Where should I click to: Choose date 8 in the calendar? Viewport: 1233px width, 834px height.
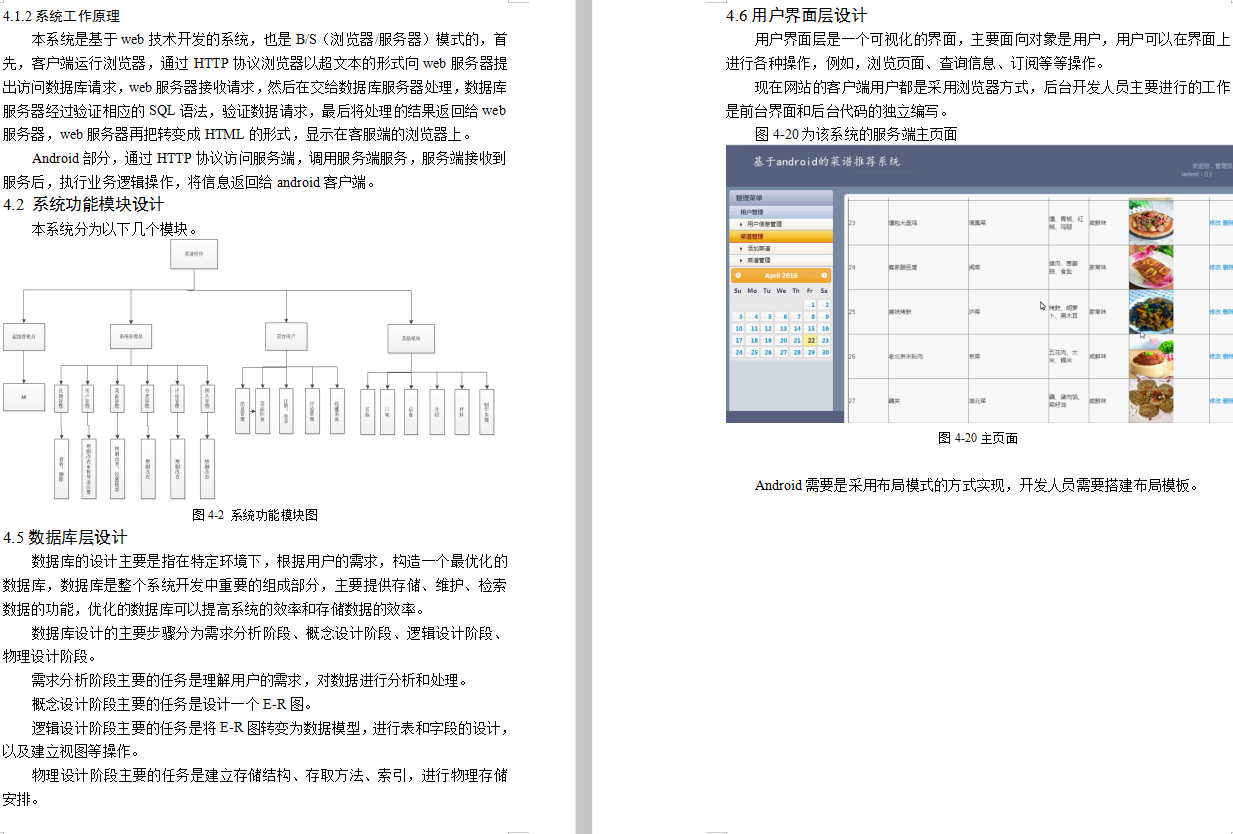click(x=811, y=316)
